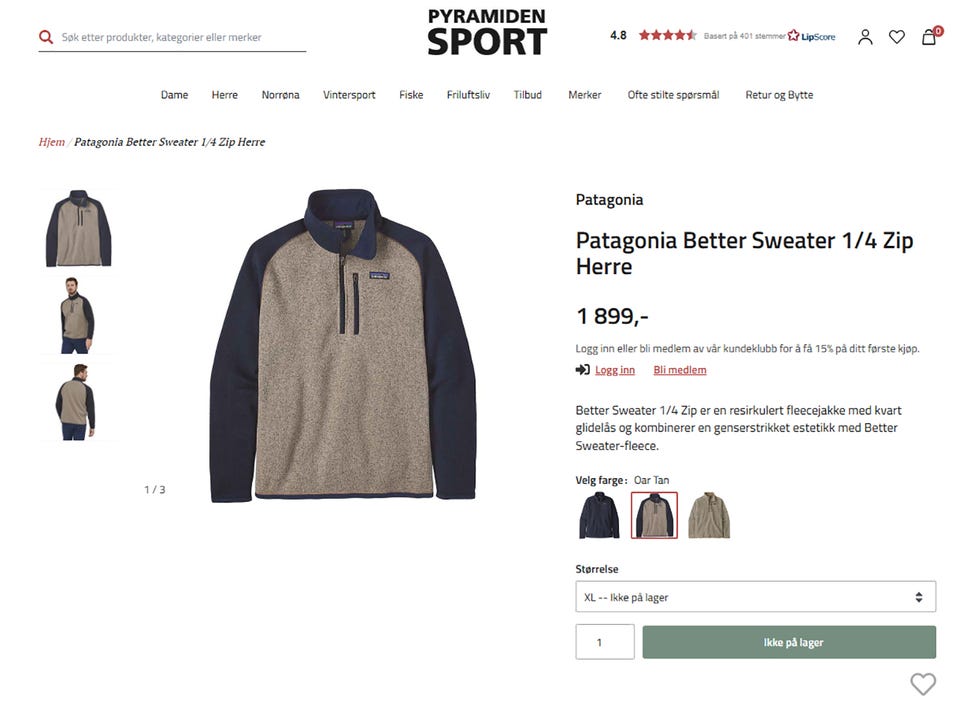Select the navy blue color variant
The height and width of the screenshot is (721, 960).
[x=599, y=515]
